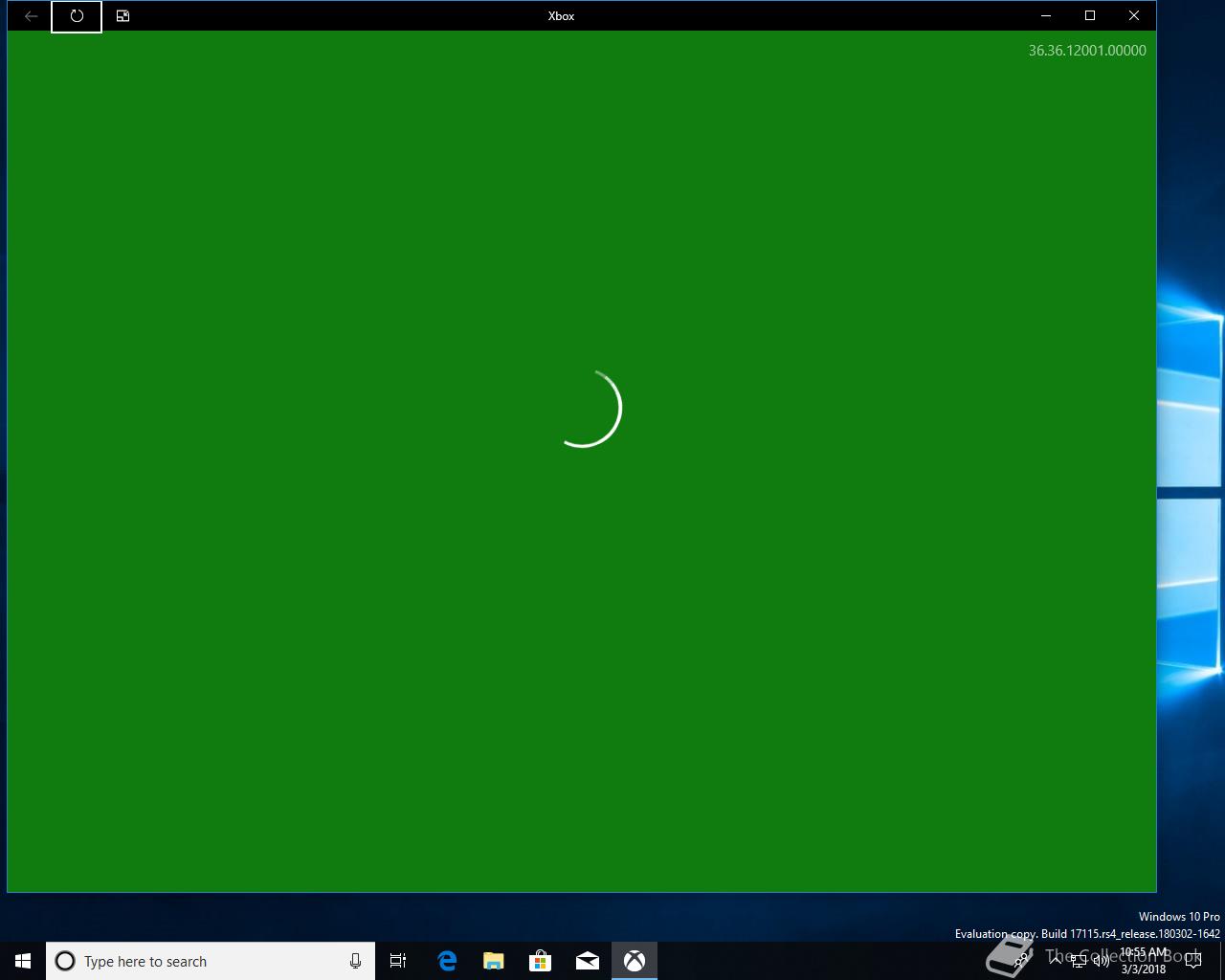Minimize the Xbox window
This screenshot has width=1225, height=980.
click(x=1046, y=16)
